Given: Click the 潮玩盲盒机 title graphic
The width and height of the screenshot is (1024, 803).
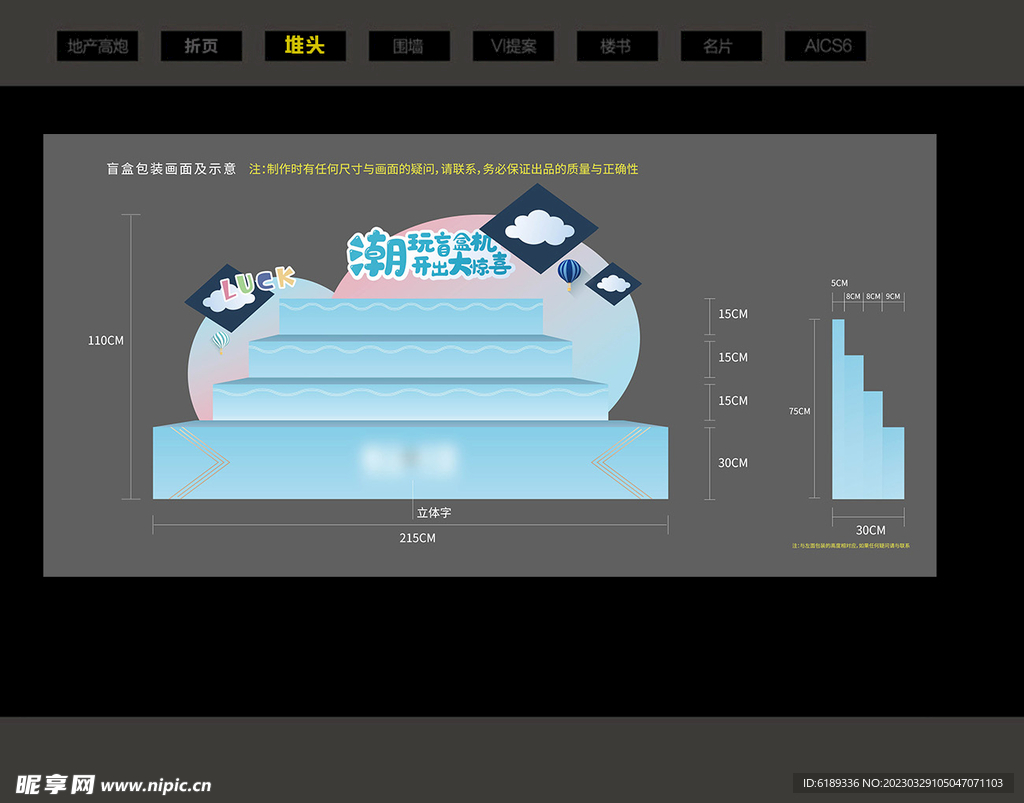Looking at the screenshot, I should tap(428, 255).
